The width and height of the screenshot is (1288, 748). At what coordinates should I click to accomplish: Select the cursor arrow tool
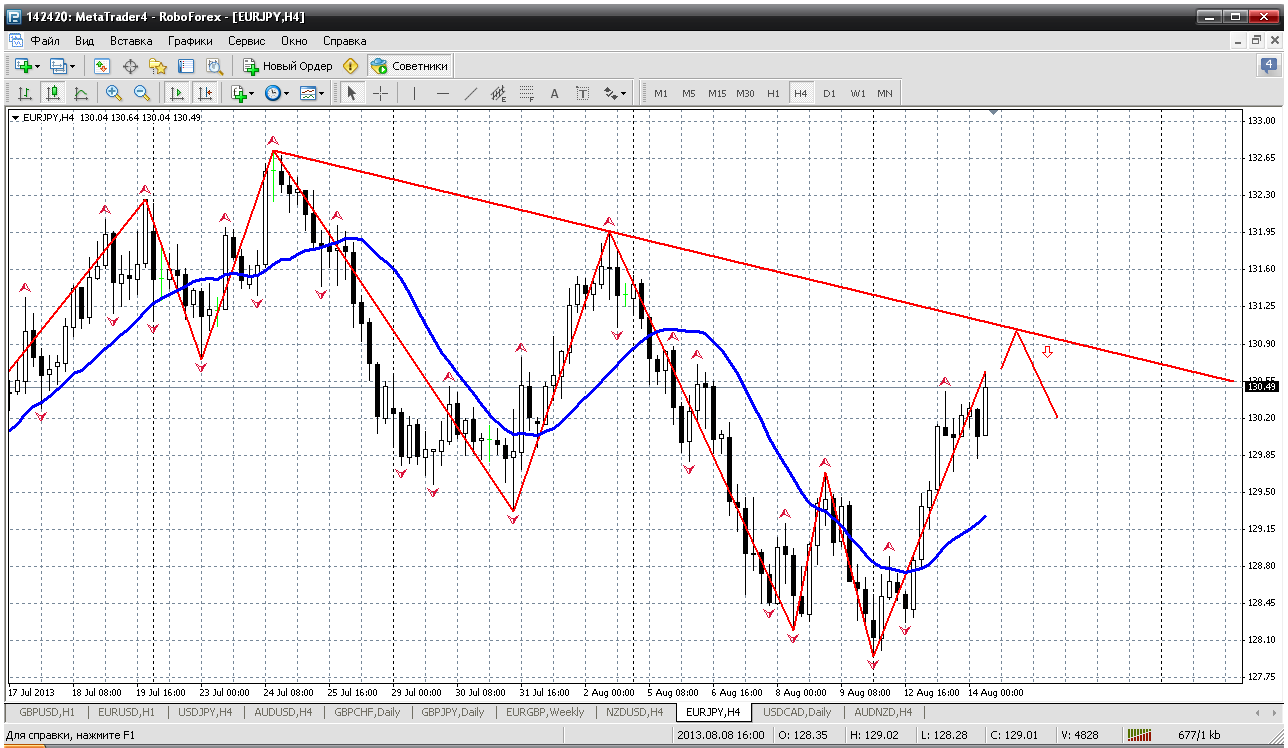[x=351, y=93]
